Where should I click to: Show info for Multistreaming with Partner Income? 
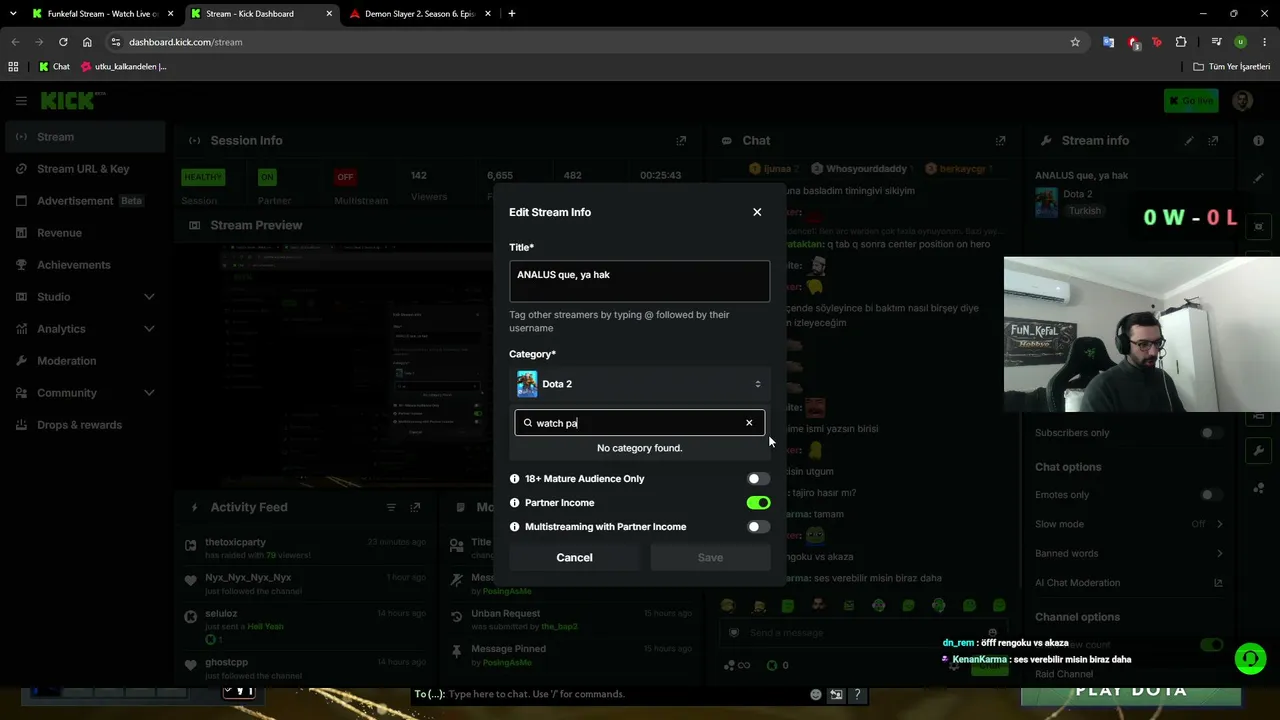click(515, 527)
